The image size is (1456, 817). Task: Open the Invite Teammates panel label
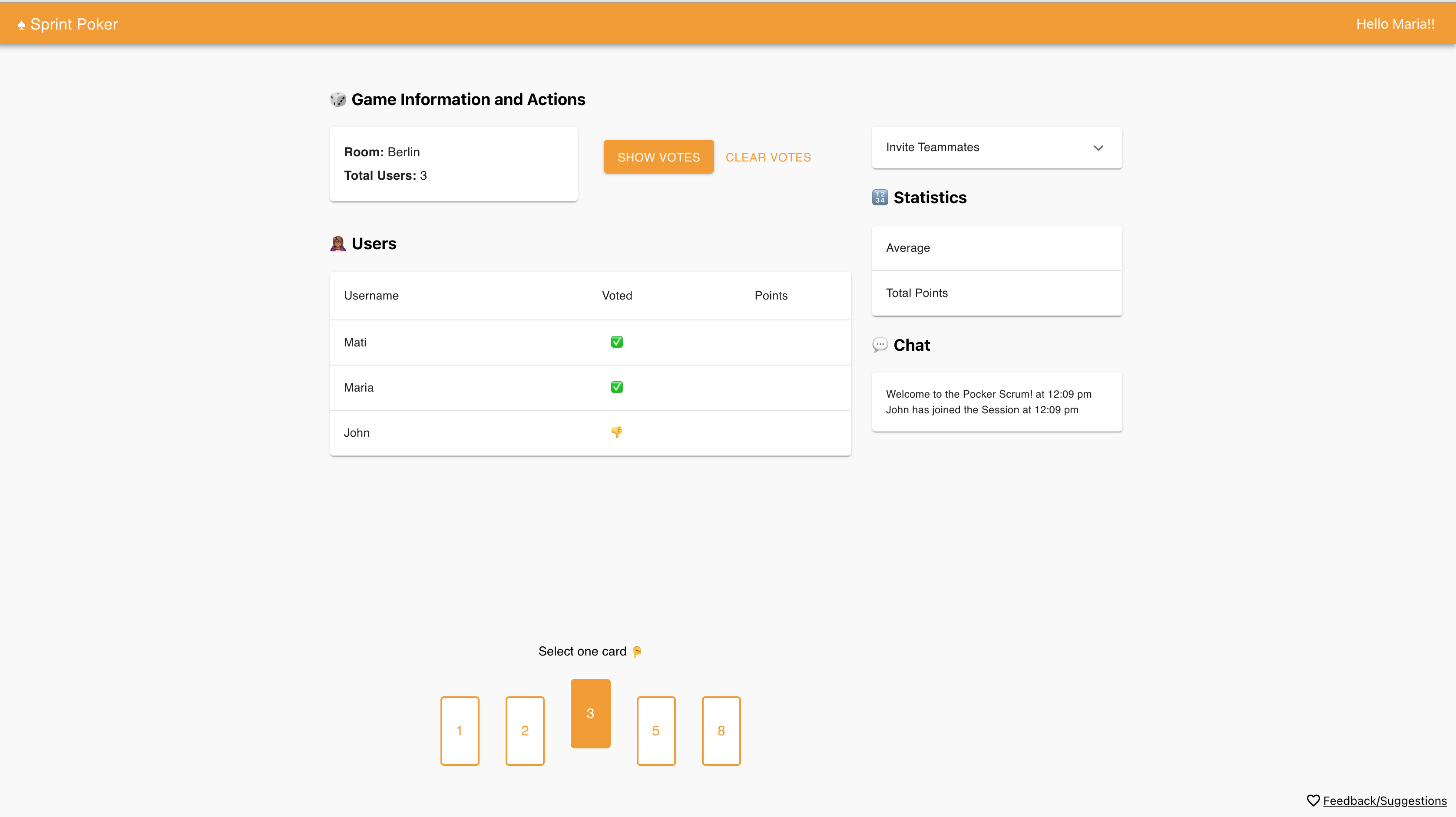tap(932, 148)
